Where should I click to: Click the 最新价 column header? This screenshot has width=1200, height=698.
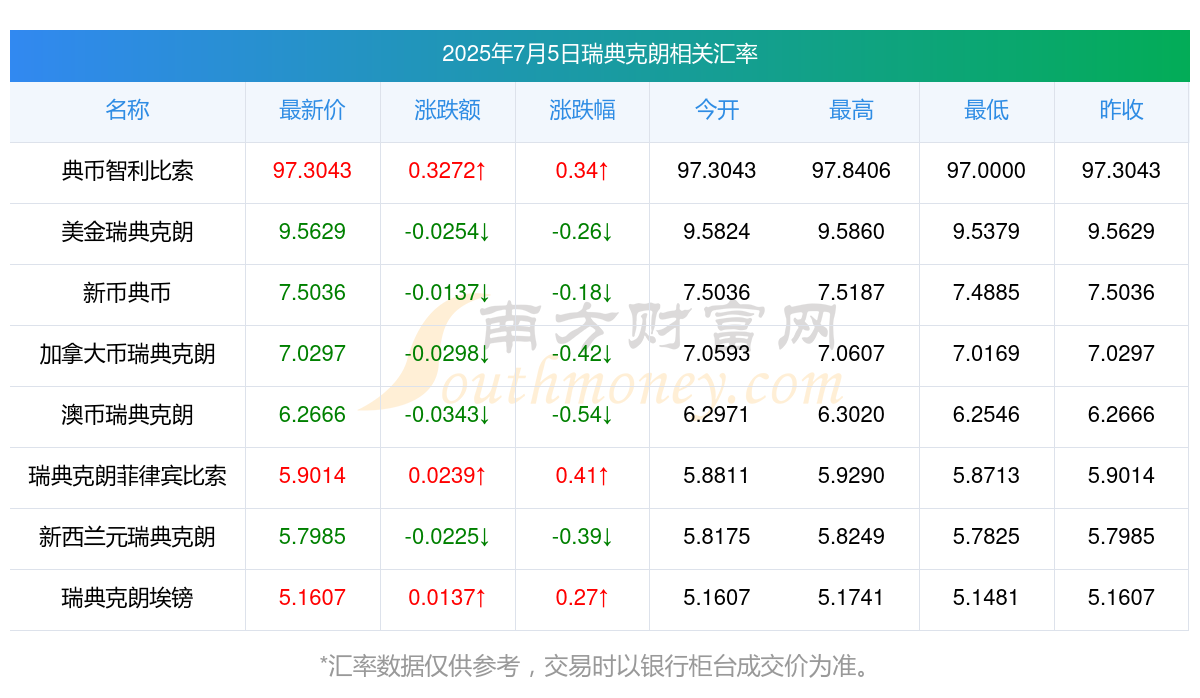pyautogui.click(x=312, y=110)
